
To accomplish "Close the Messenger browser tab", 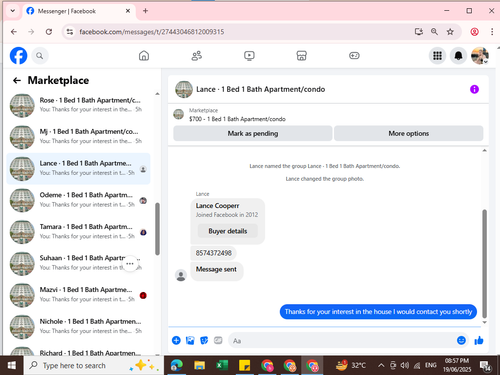I will [128, 11].
